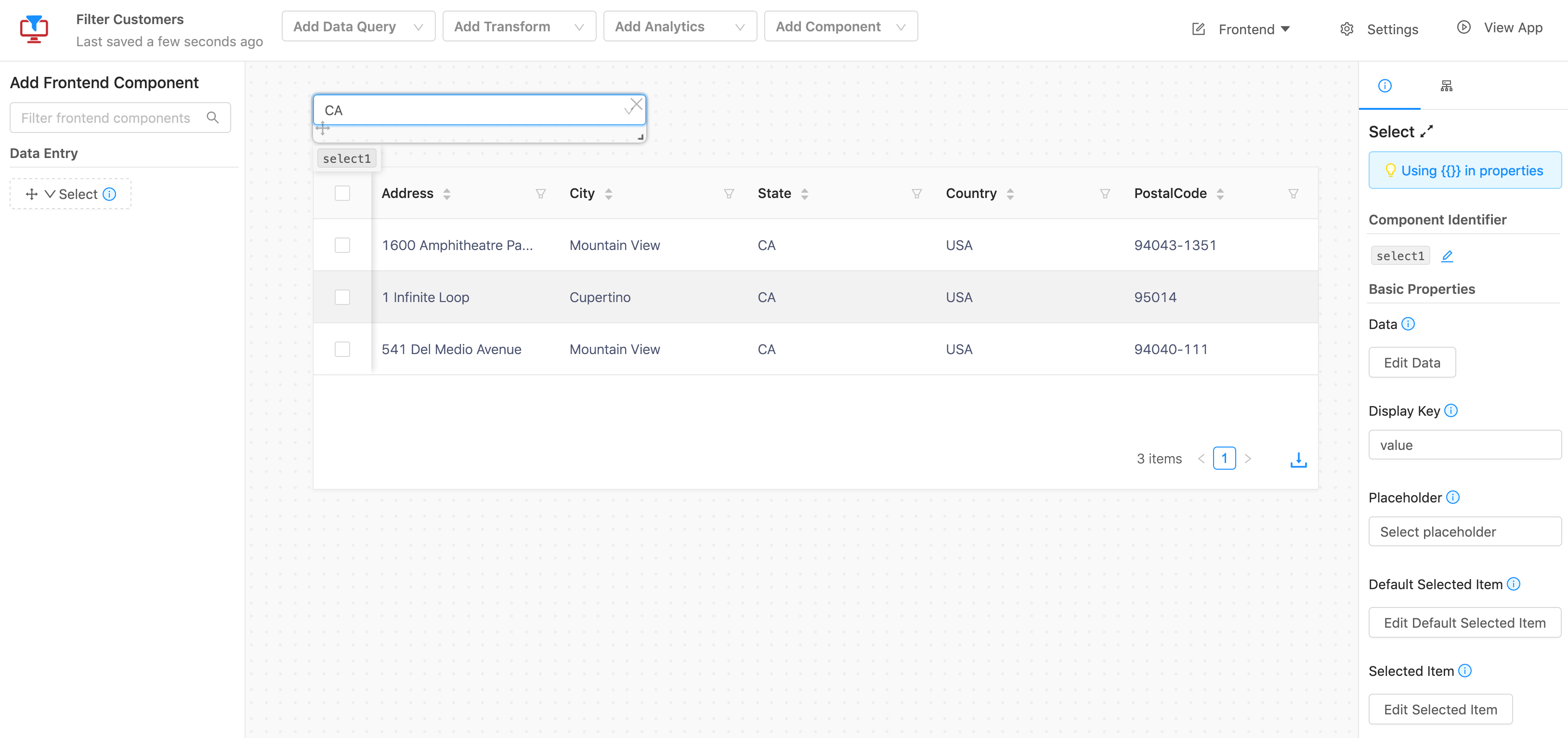
Task: Filter the PostalCode column
Action: (x=1294, y=194)
